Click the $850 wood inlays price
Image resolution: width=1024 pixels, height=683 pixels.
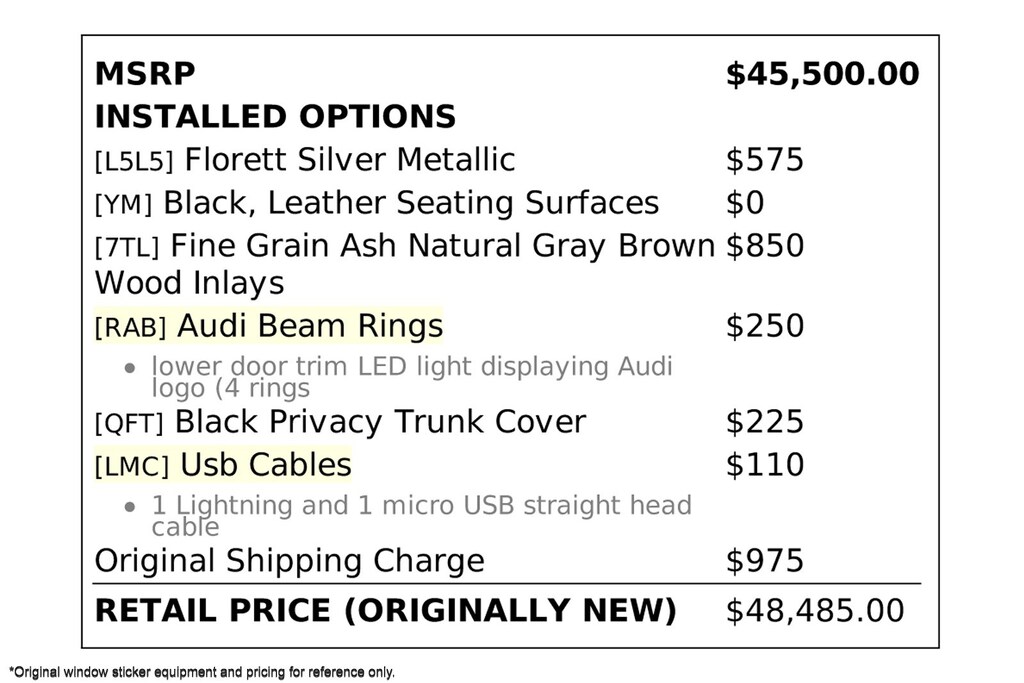765,246
